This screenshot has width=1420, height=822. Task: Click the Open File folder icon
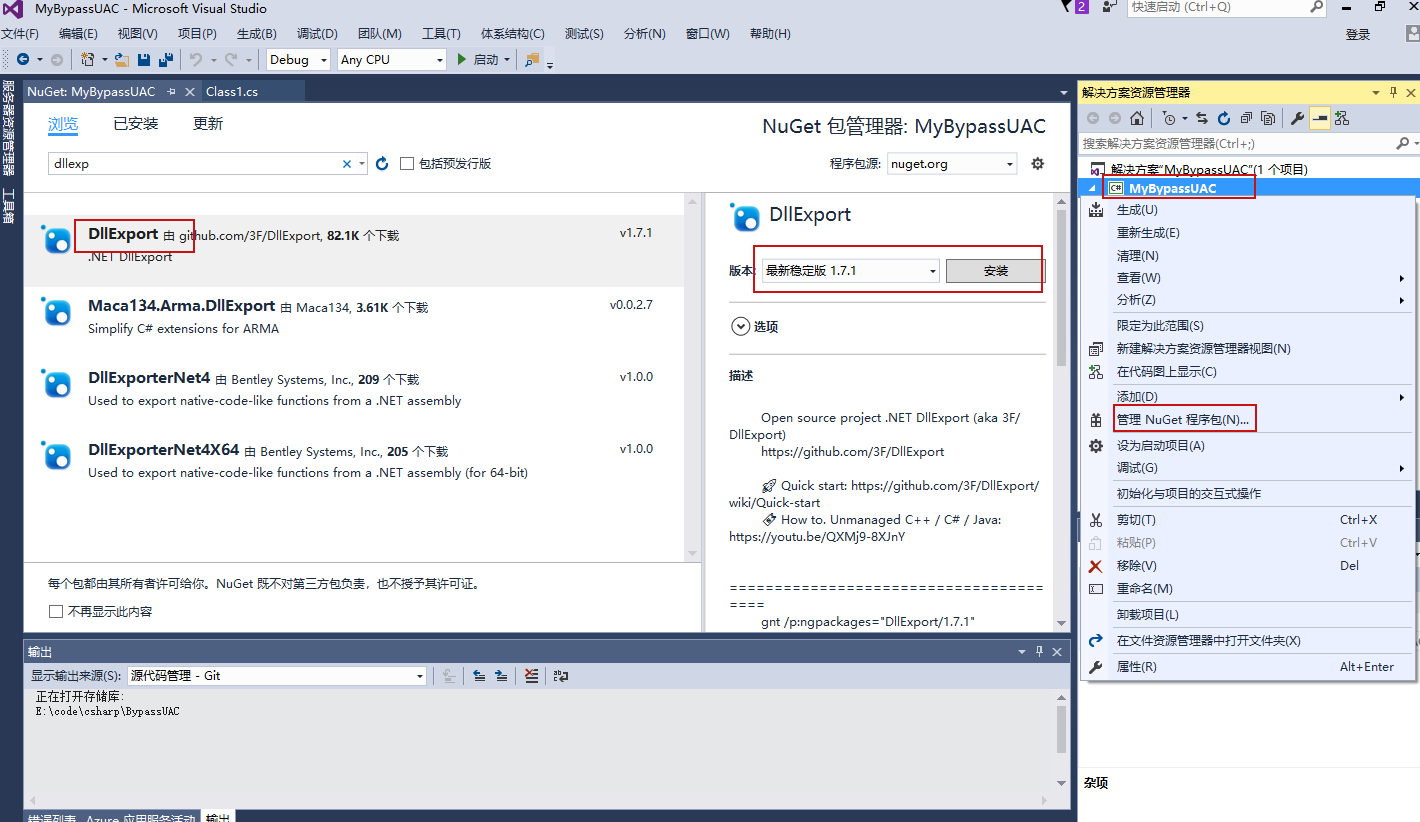click(122, 60)
